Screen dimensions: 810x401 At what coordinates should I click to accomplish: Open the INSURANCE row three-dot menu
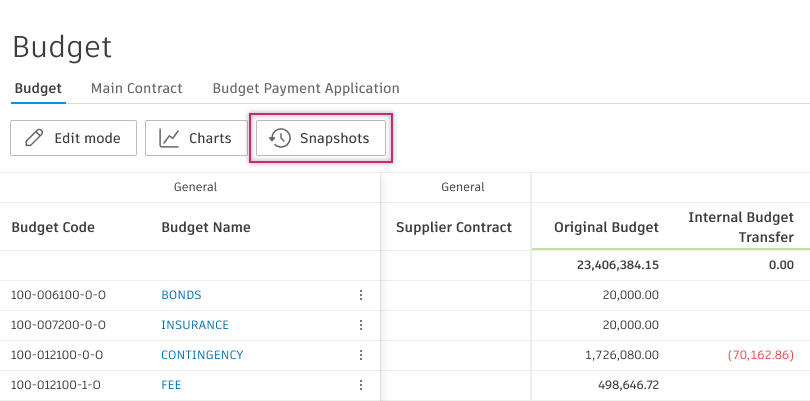[361, 325]
